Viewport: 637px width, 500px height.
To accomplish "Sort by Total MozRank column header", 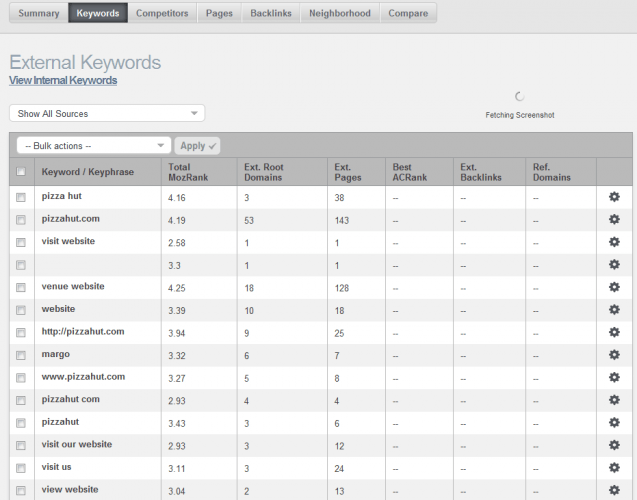I will 188,172.
